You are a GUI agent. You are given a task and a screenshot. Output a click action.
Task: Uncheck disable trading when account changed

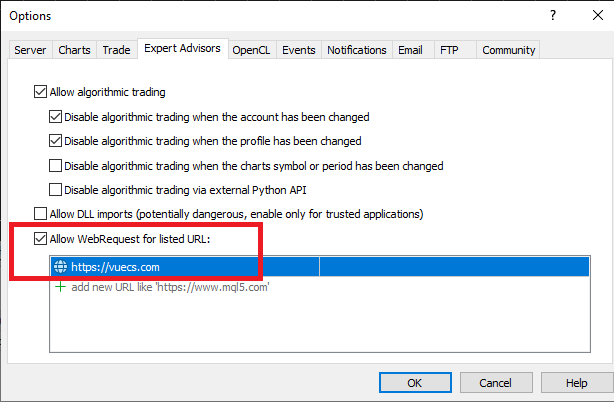pos(55,117)
